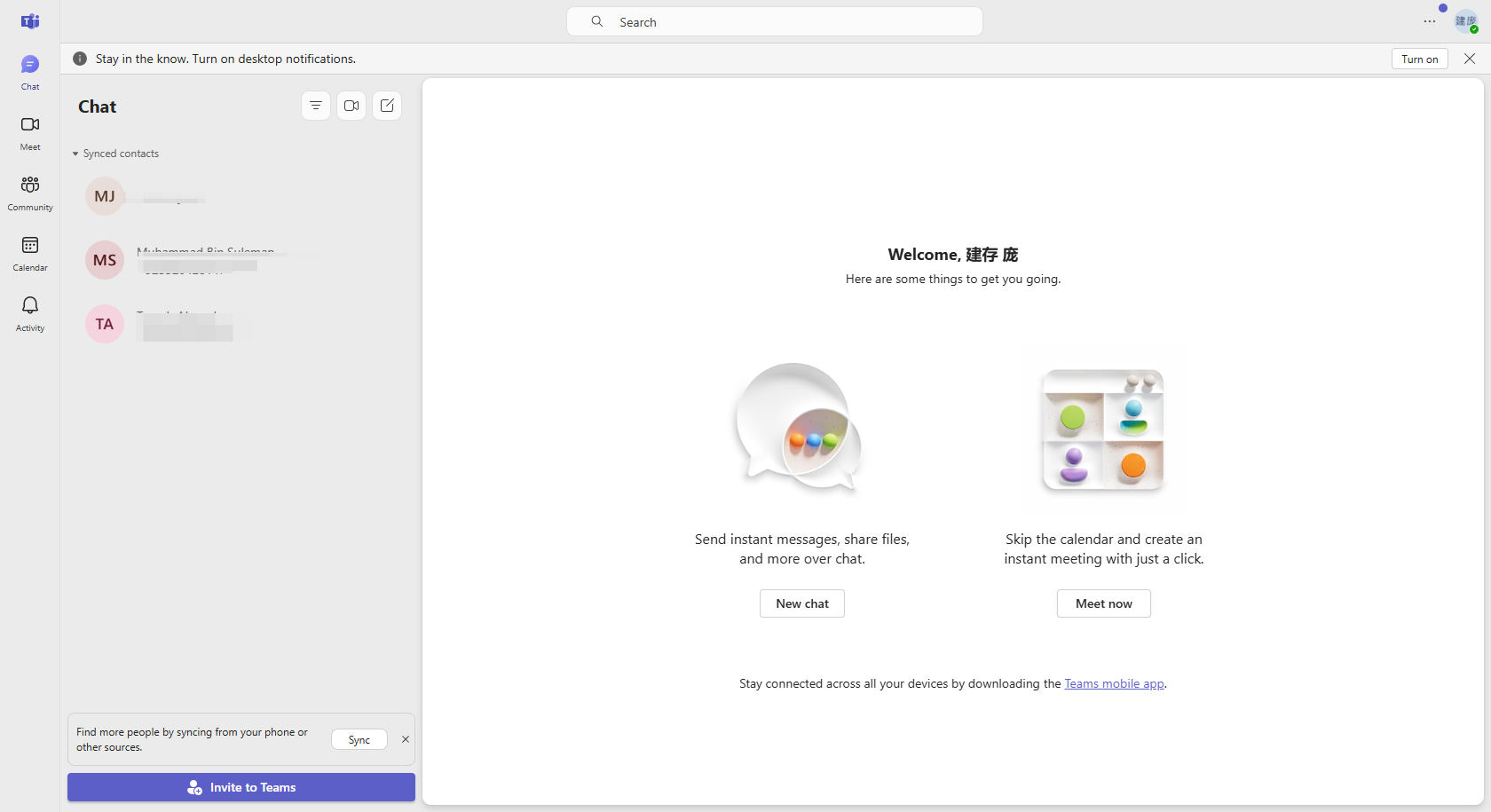
Task: Start a meeting using the camera icon
Action: 351,105
